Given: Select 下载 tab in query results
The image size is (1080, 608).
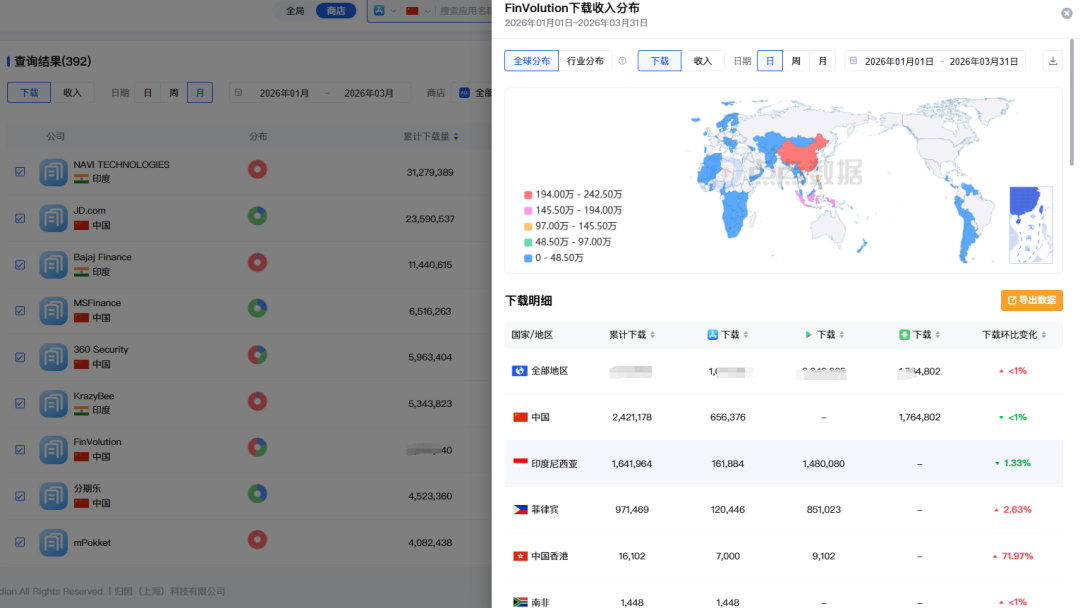Looking at the screenshot, I should 29,92.
